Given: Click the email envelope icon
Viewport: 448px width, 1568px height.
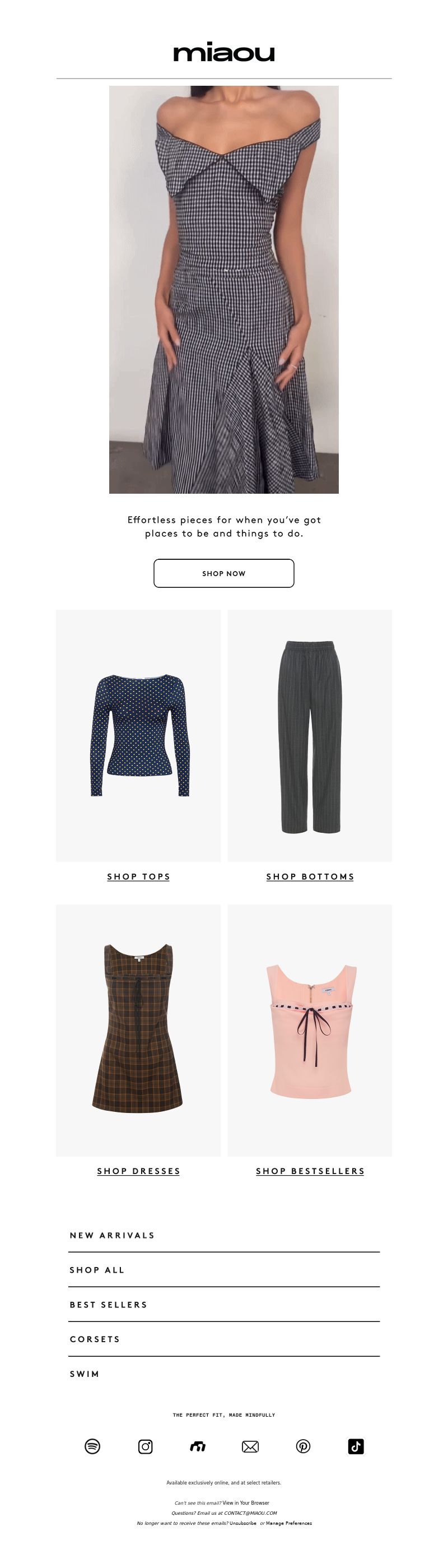Looking at the screenshot, I should [x=250, y=1446].
